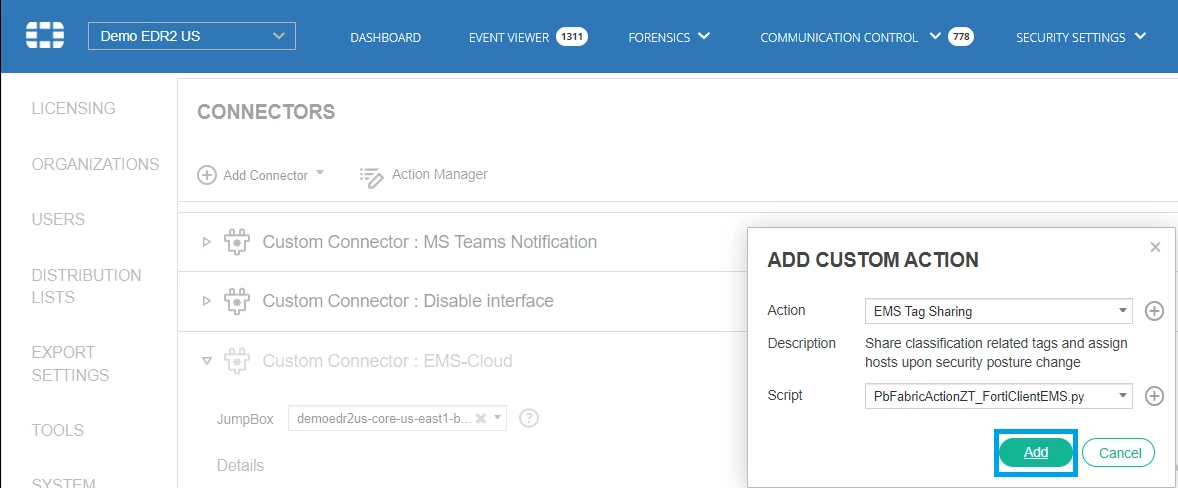This screenshot has width=1178, height=488.
Task: Open Export Settings in the sidebar
Action: [x=71, y=363]
